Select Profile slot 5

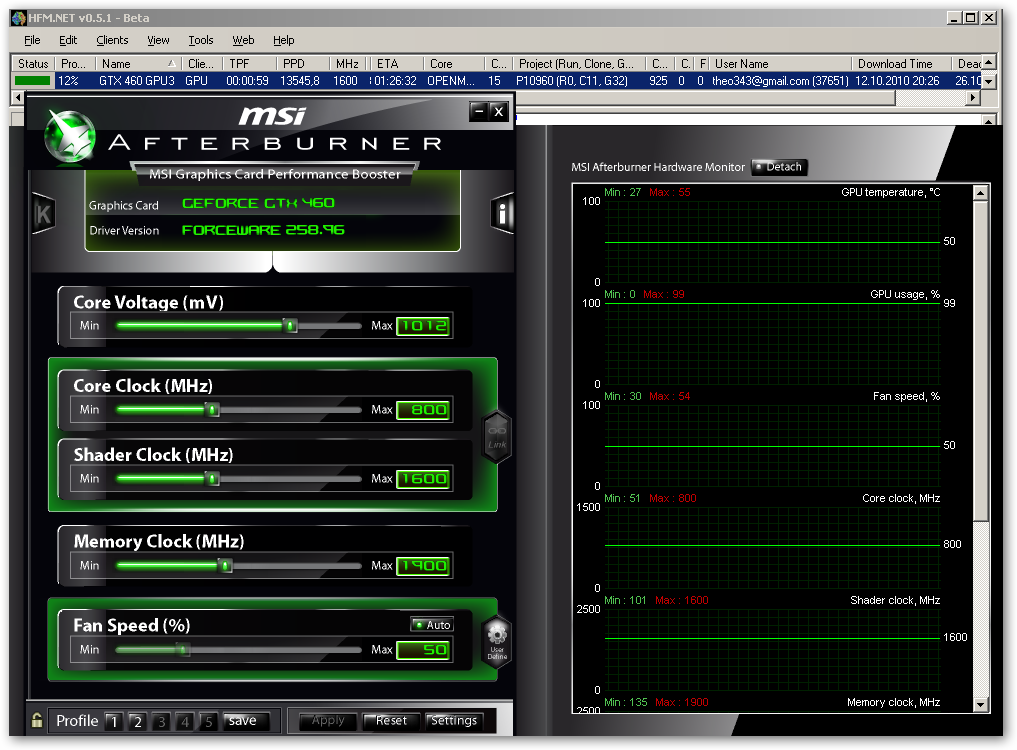tap(209, 721)
